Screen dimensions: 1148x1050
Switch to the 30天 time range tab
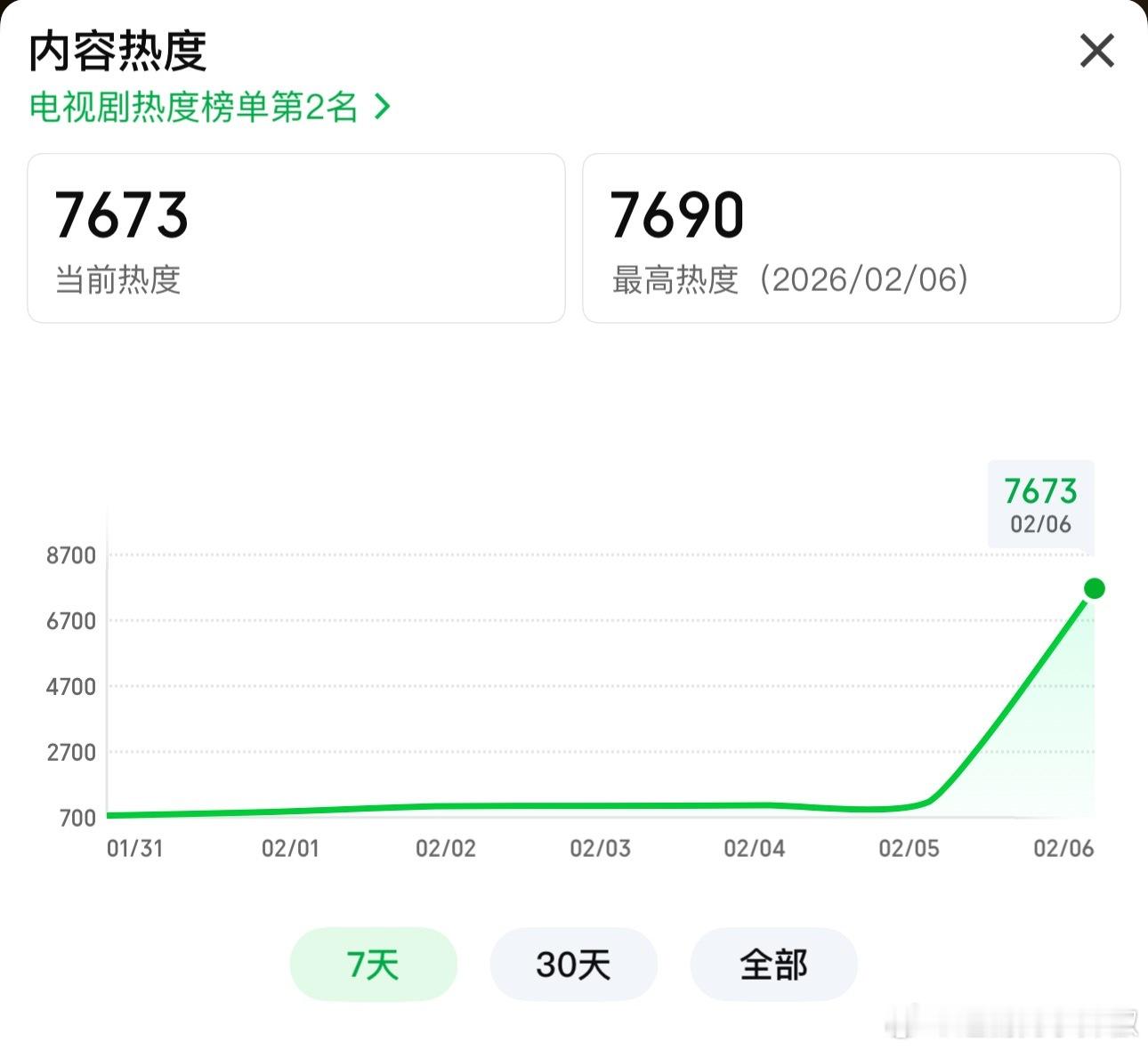coord(573,964)
